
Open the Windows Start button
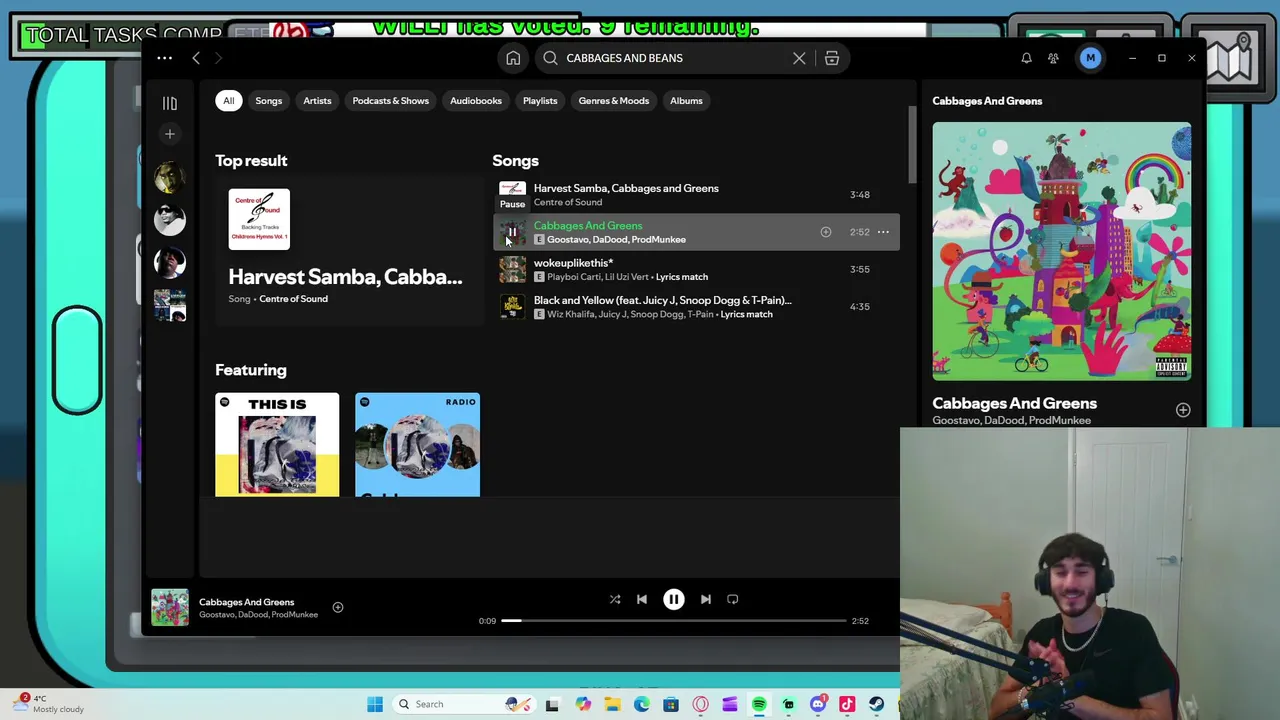pyautogui.click(x=375, y=704)
